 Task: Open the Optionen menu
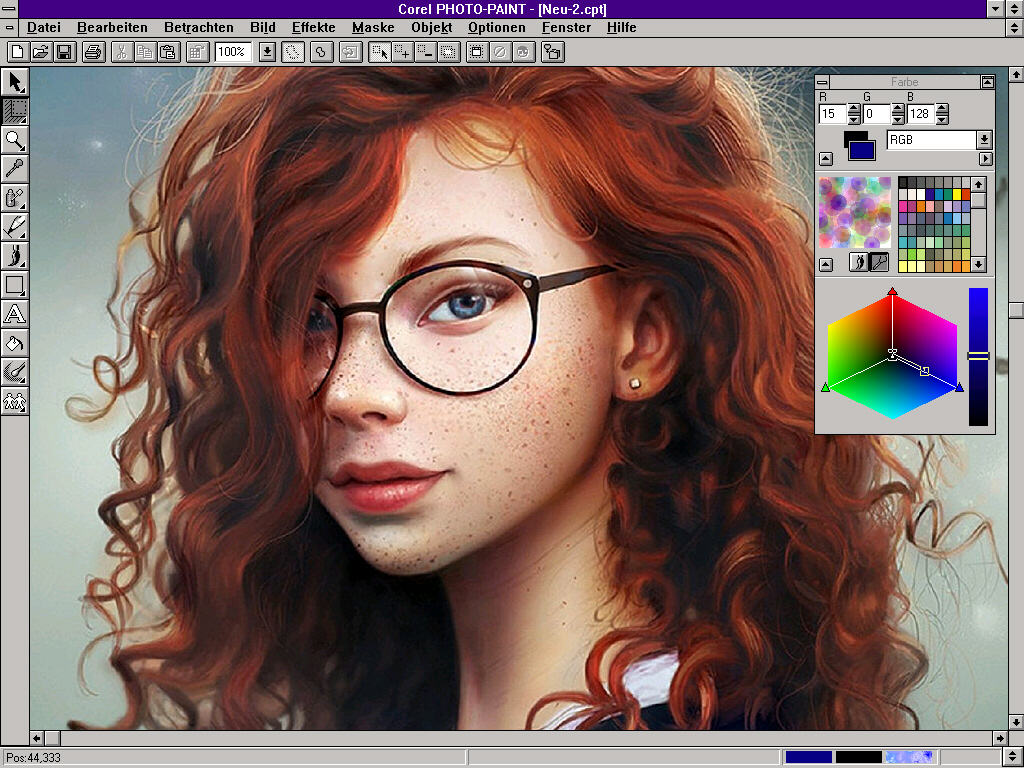click(x=496, y=27)
